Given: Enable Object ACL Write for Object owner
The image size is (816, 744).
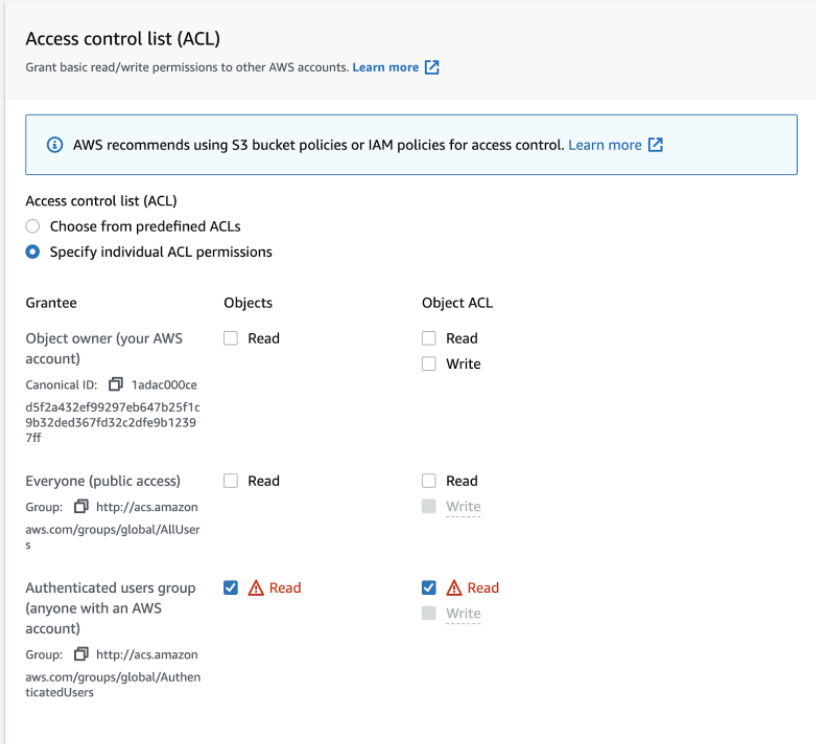Looking at the screenshot, I should click(429, 364).
